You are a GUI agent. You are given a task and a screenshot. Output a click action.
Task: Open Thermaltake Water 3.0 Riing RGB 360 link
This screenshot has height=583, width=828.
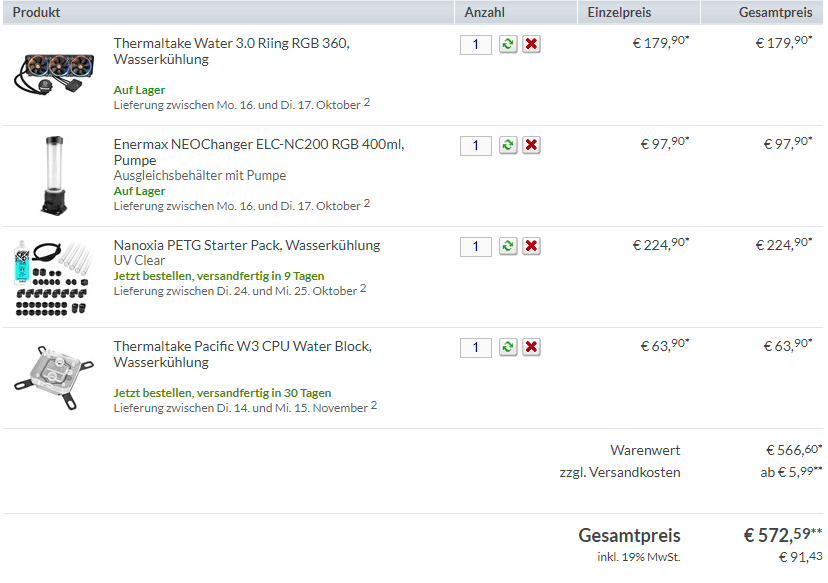coord(231,51)
